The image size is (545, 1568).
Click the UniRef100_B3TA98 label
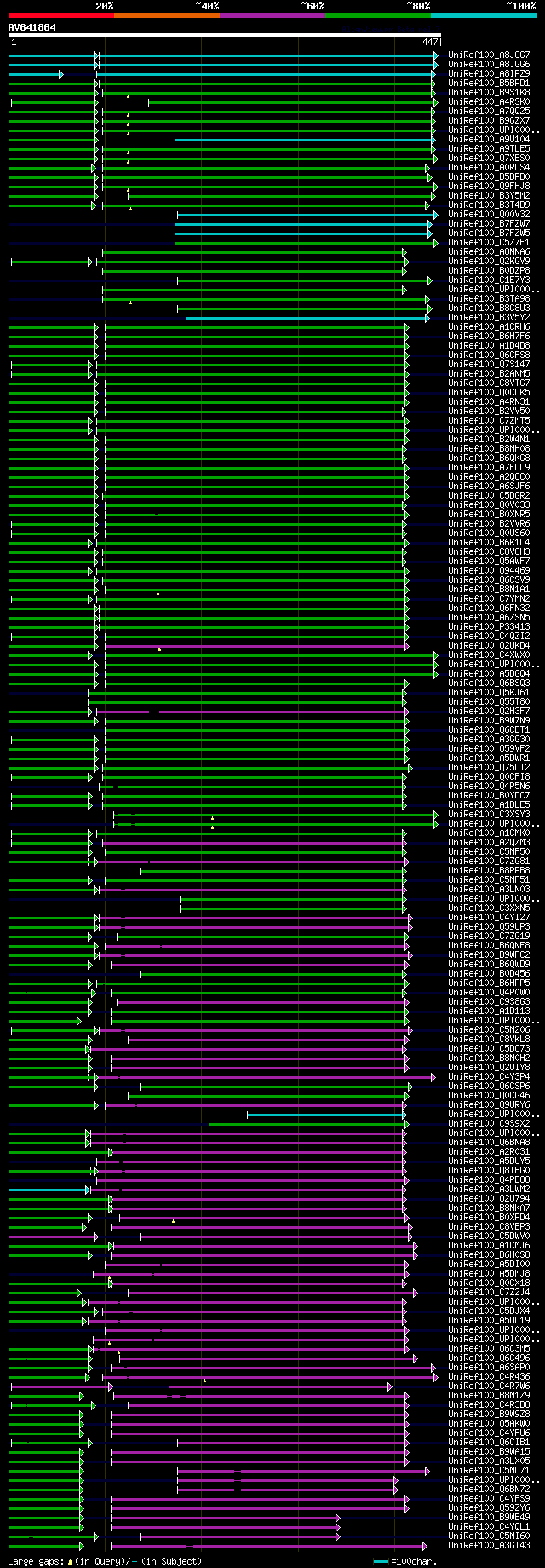pyautogui.click(x=489, y=299)
